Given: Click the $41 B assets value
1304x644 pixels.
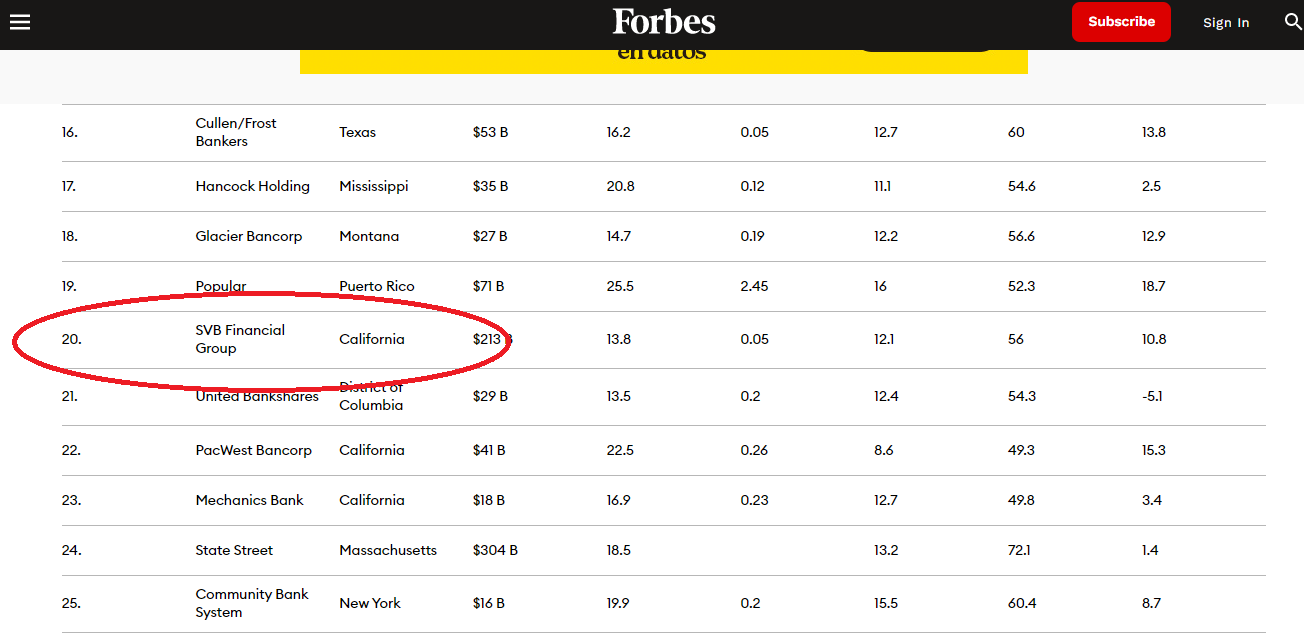Looking at the screenshot, I should pyautogui.click(x=489, y=450).
